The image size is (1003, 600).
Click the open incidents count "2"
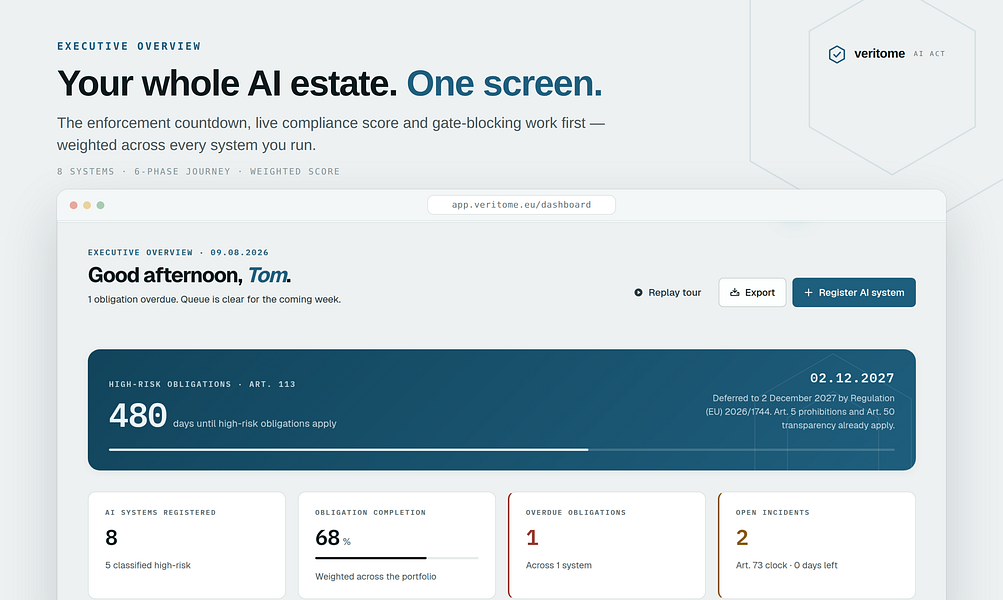click(742, 538)
